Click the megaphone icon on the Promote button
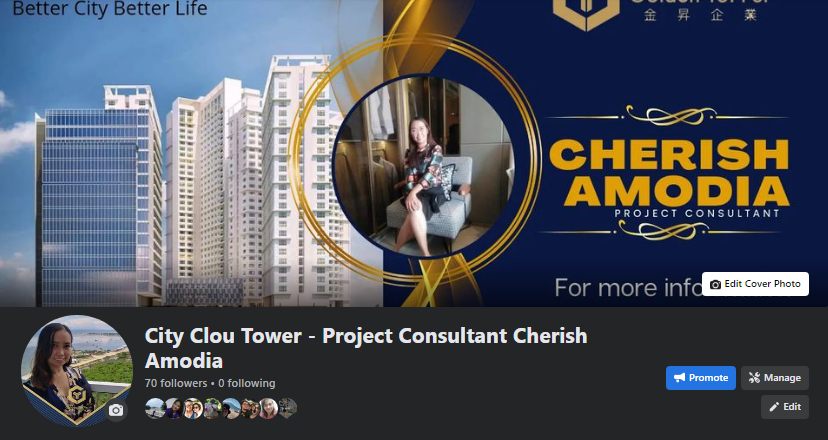The width and height of the screenshot is (828, 440). (680, 378)
